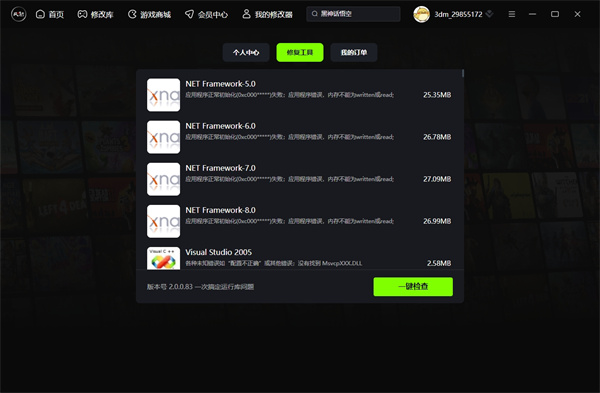Switch to 修复工具 tab

(x=300, y=52)
